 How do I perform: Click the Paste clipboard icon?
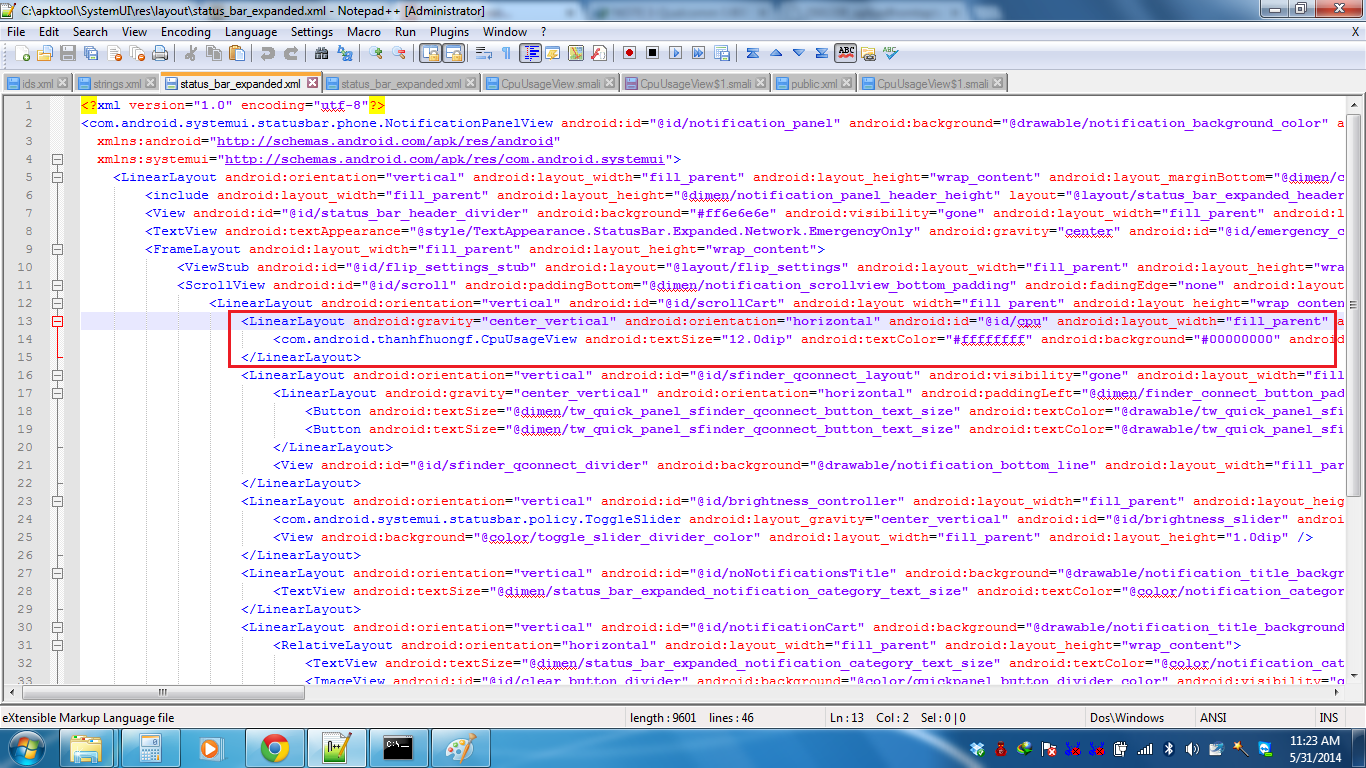[x=236, y=53]
